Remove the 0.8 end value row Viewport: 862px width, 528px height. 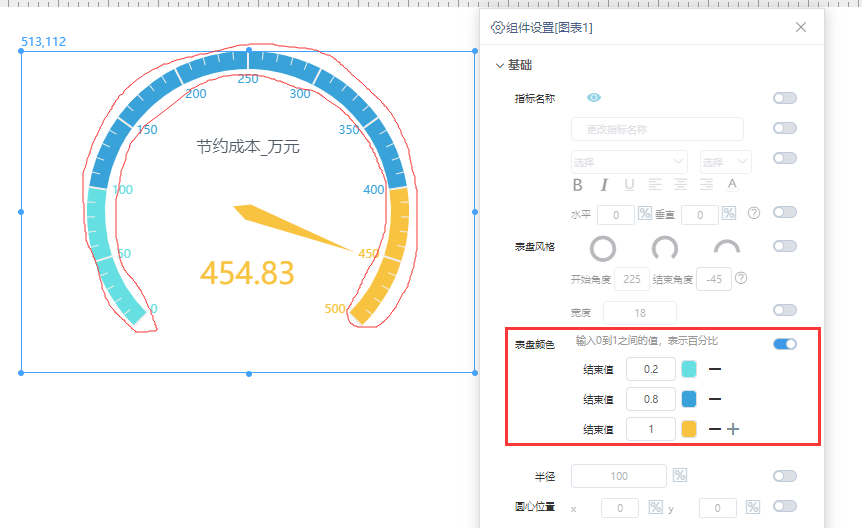coord(715,399)
